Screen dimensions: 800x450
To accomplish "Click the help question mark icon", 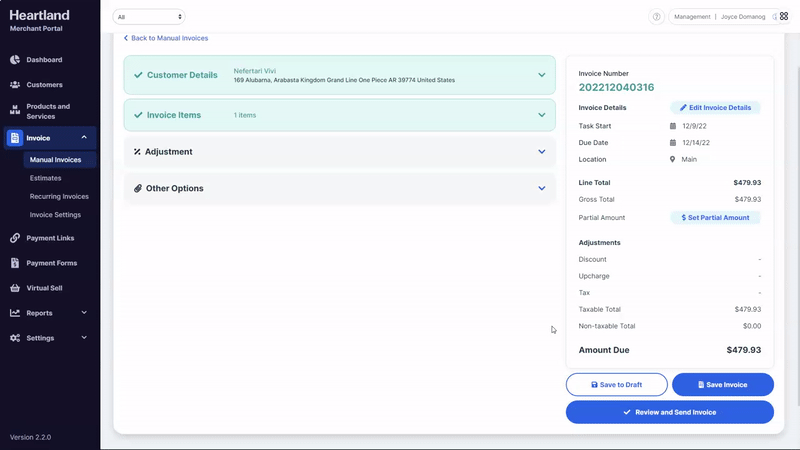I will coord(657,17).
